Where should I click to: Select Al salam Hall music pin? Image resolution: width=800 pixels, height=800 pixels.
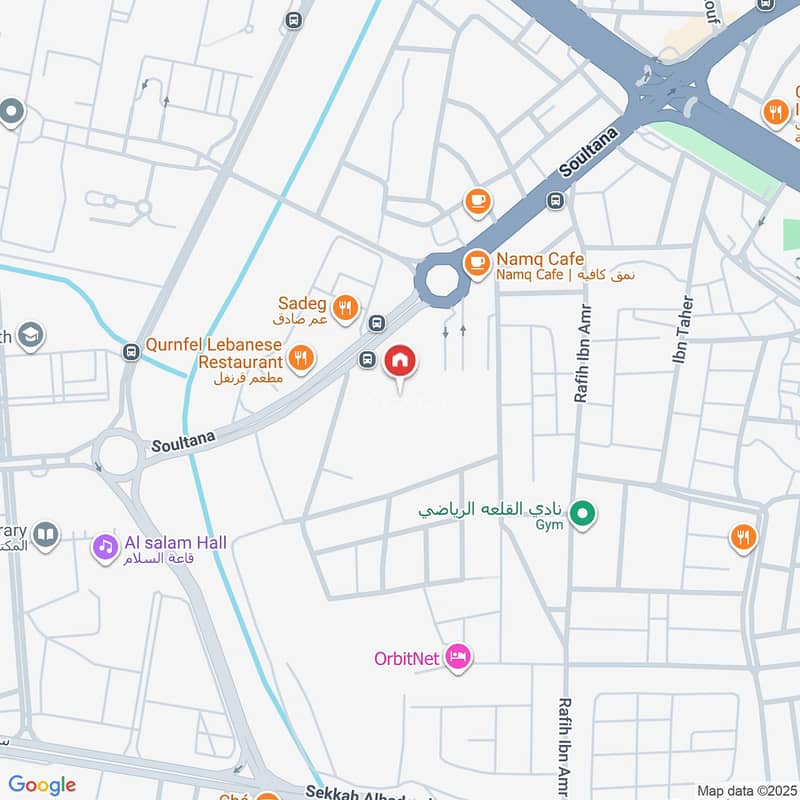106,548
